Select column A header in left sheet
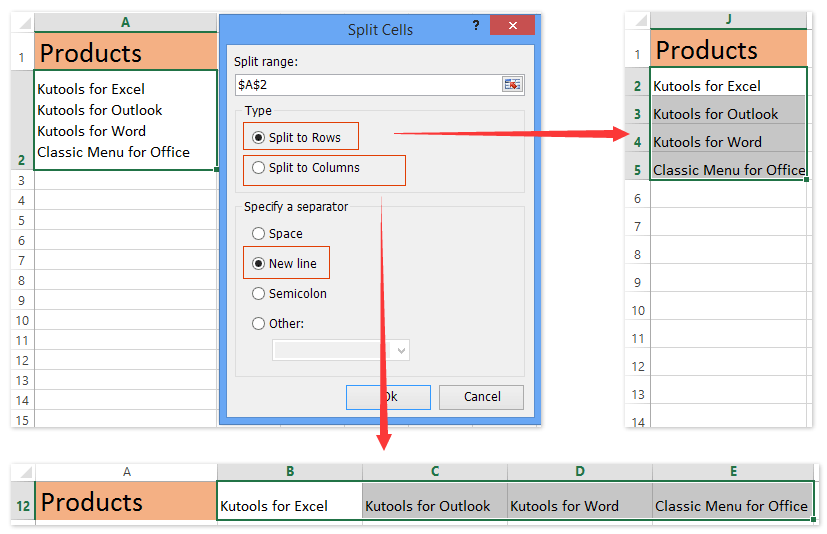The height and width of the screenshot is (534, 827). tap(125, 22)
